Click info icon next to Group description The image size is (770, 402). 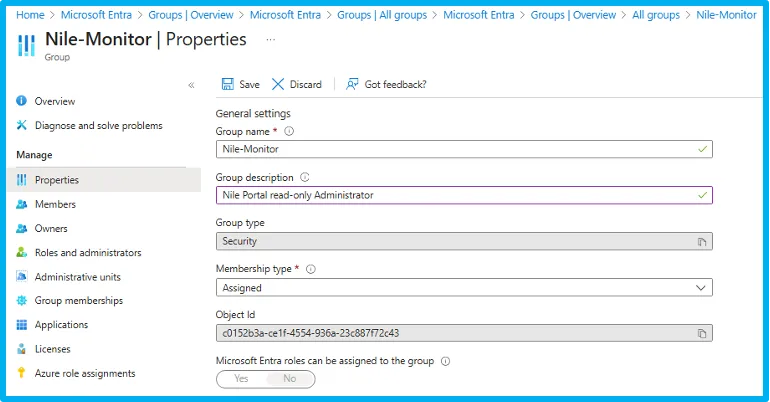click(304, 177)
